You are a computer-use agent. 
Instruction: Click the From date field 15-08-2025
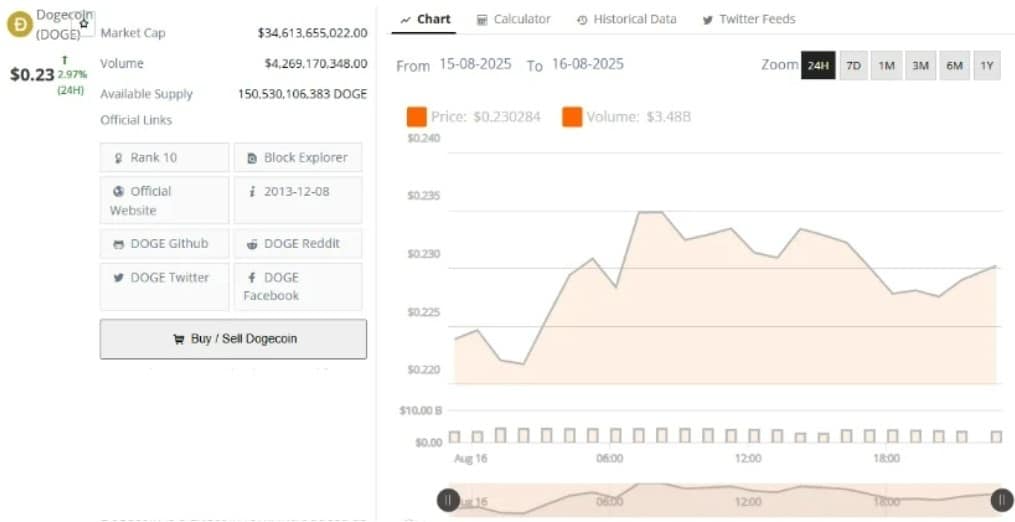tap(475, 64)
